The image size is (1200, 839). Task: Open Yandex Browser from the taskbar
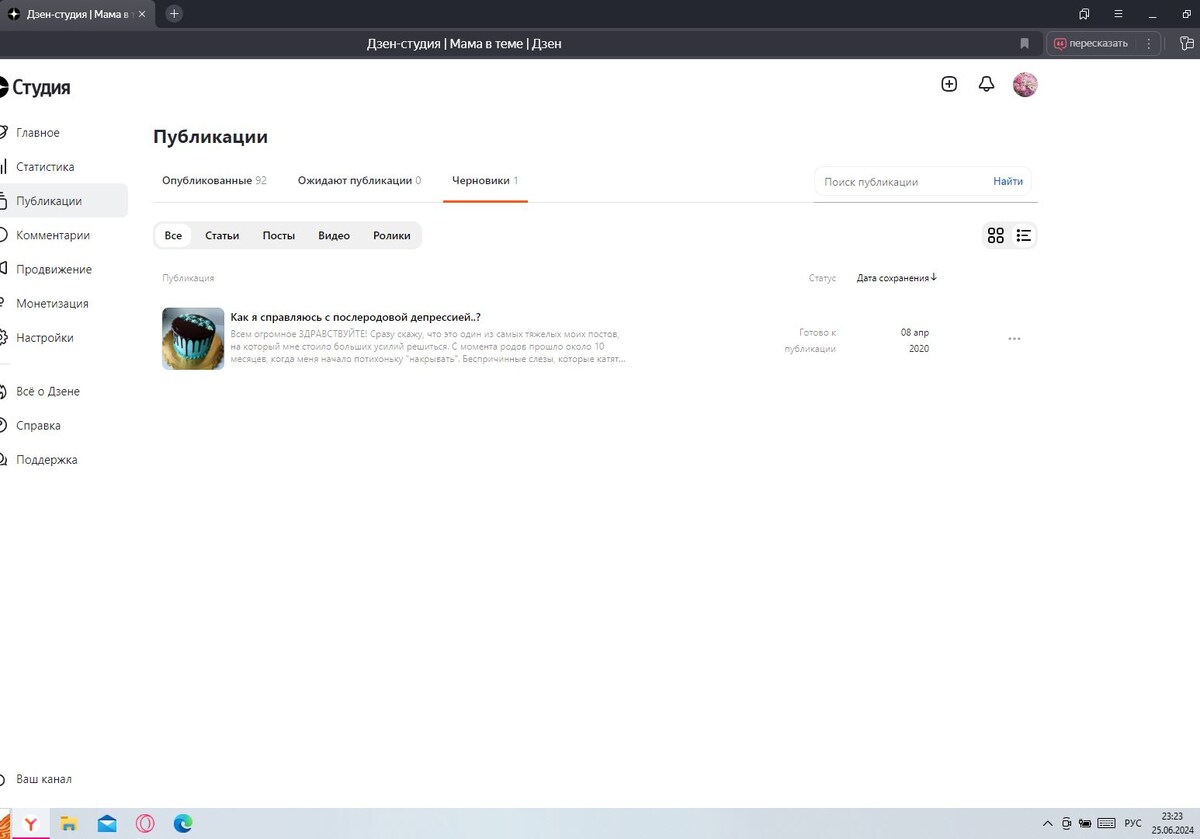[x=31, y=824]
